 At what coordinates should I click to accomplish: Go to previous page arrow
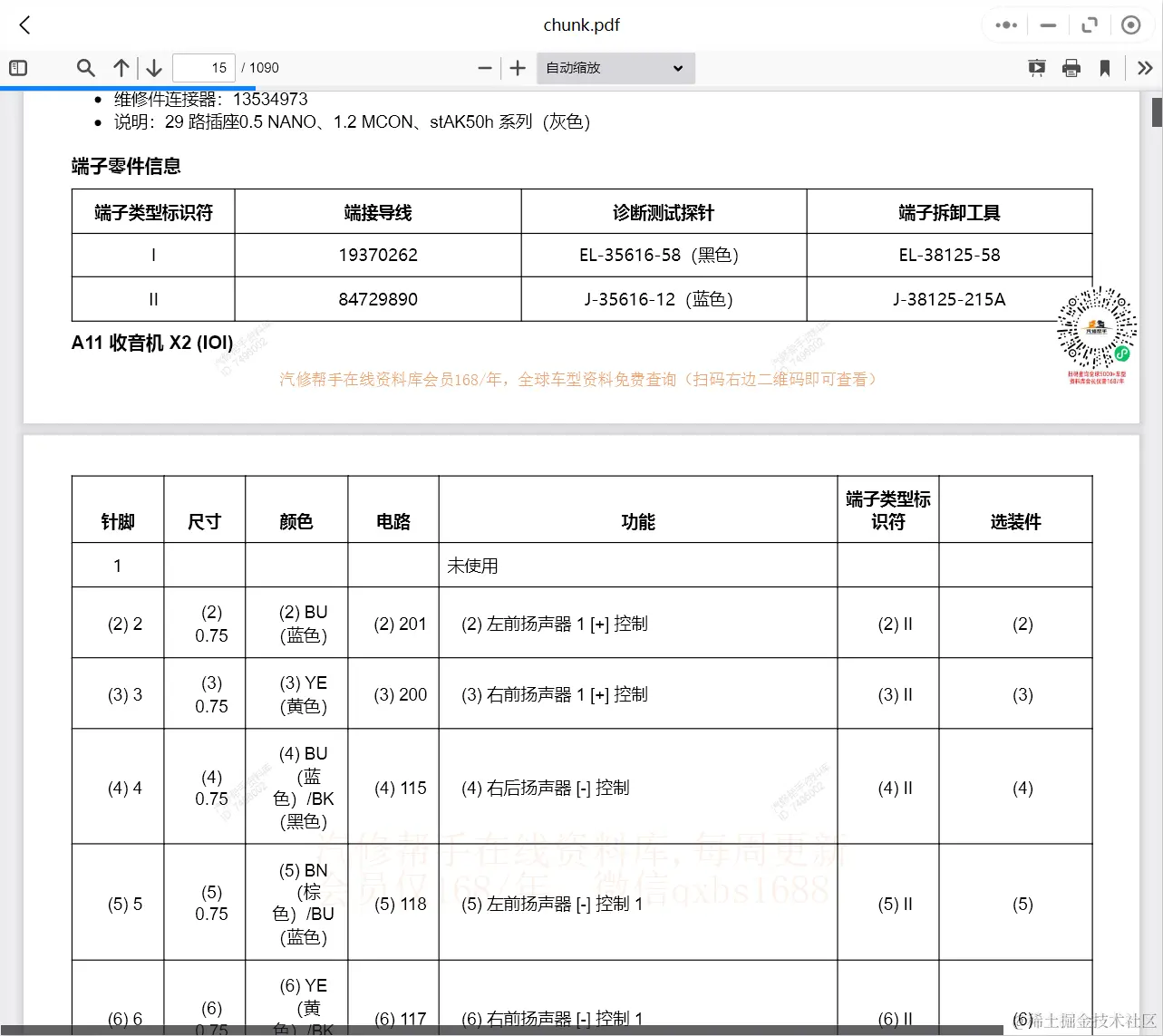pos(121,68)
